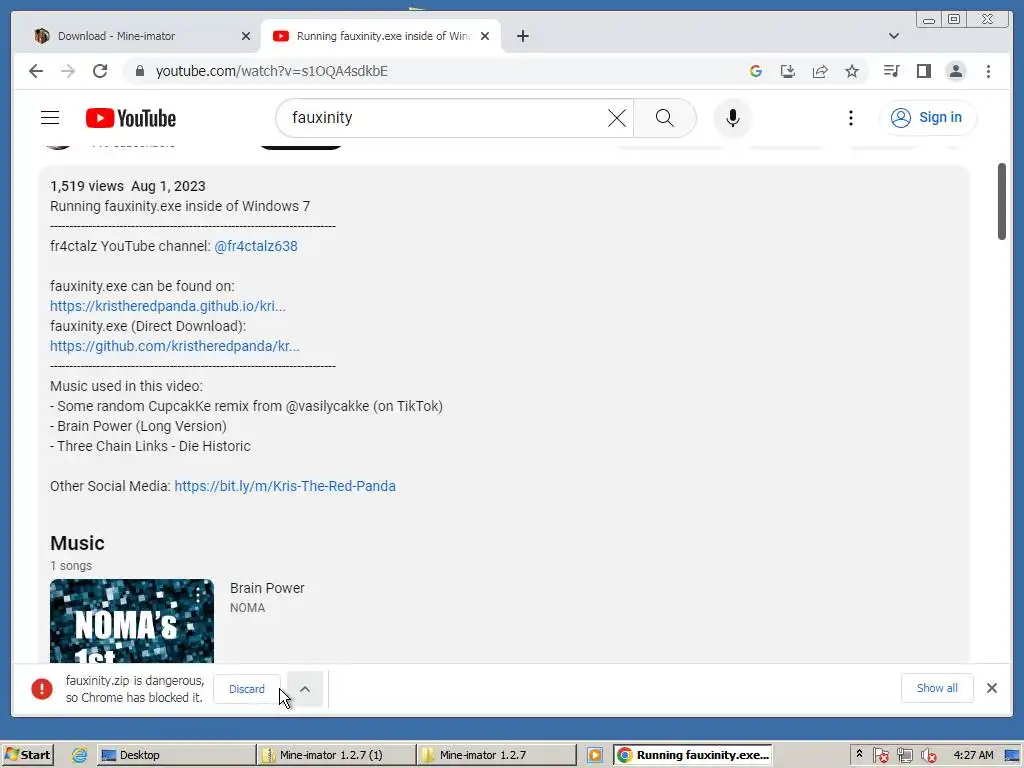Click the 4:27 AM clock
1024x768 pixels.
point(973,755)
